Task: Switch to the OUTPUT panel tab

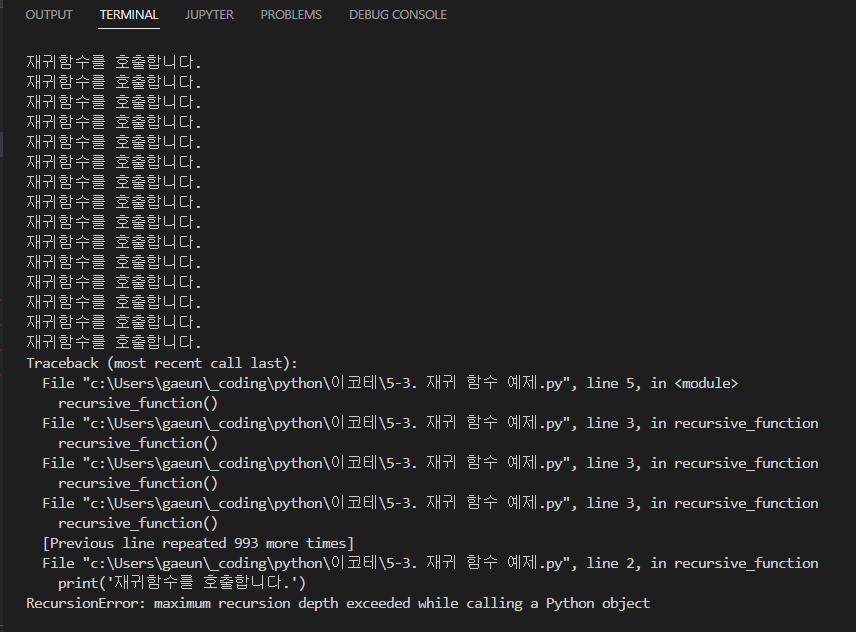Action: point(49,15)
